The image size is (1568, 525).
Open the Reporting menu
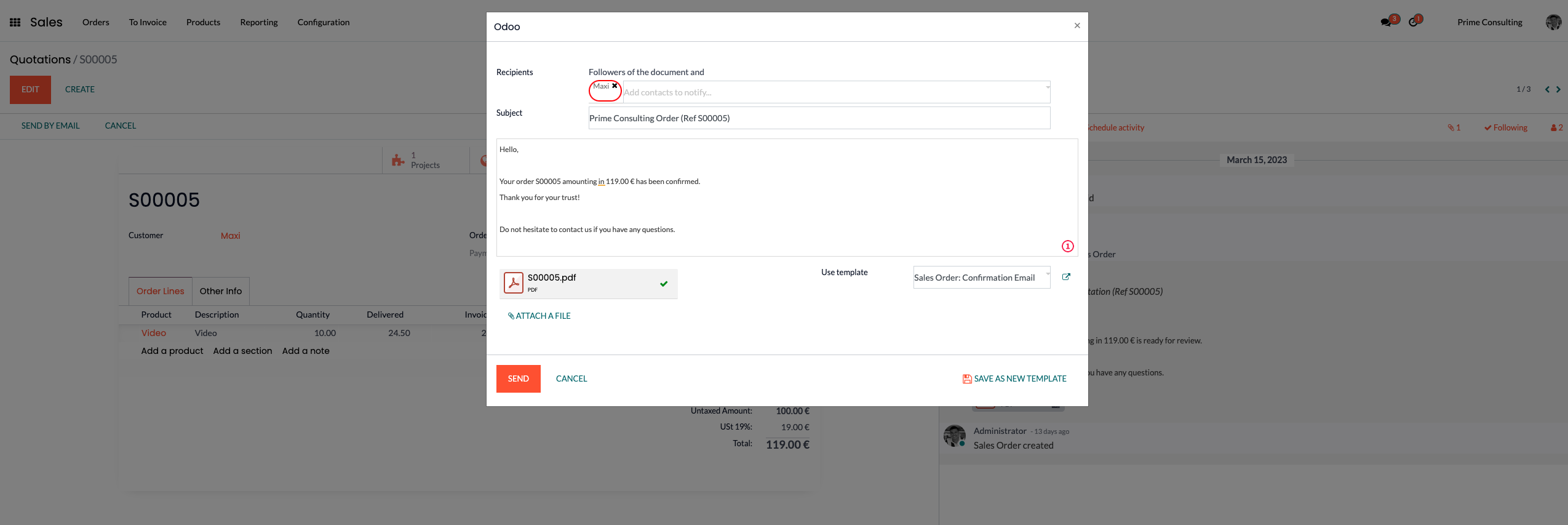[259, 22]
